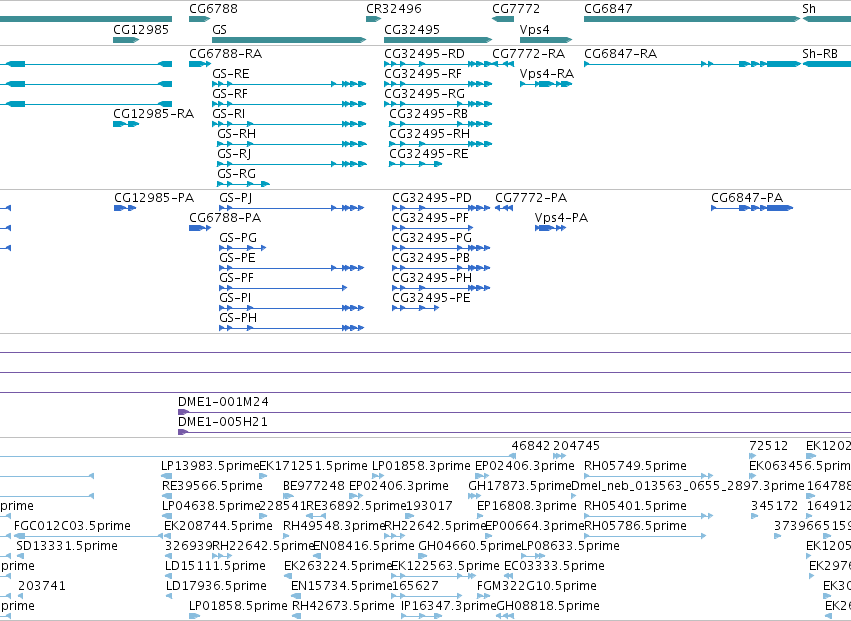Click the CG6788-PA protein label
Screen dimensions: 851x621
coord(225,218)
